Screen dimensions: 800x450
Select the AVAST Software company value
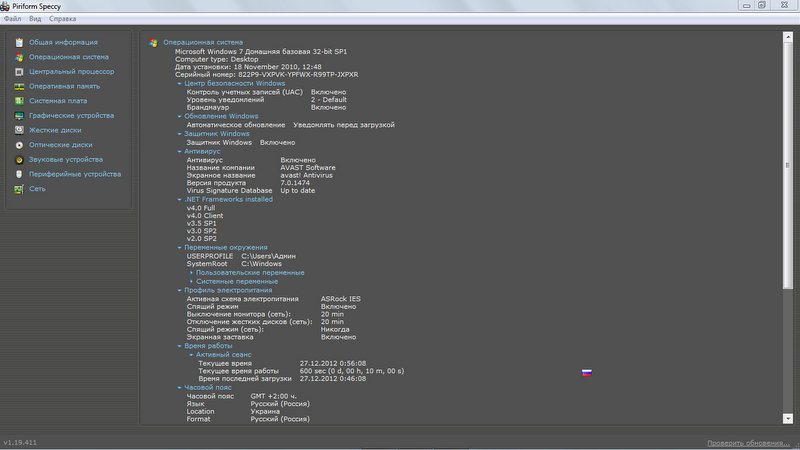(308, 167)
